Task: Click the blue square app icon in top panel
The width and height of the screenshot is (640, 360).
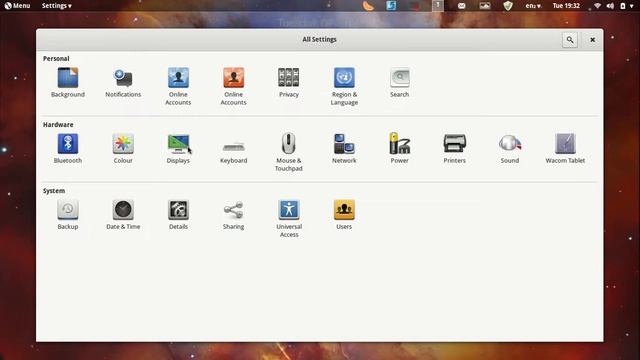Action: click(x=391, y=6)
